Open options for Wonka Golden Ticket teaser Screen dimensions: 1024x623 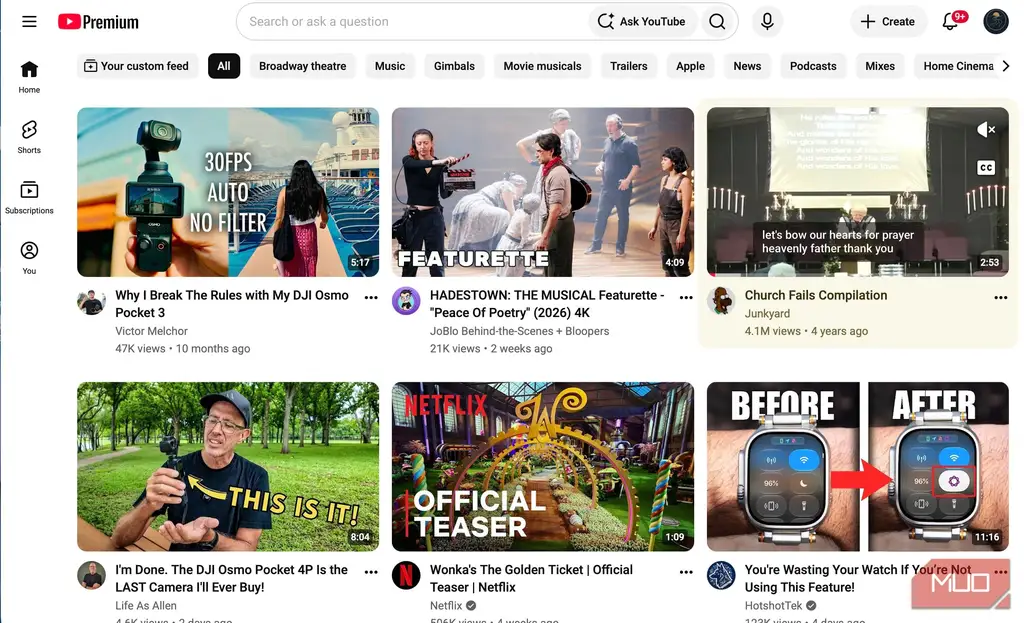click(686, 571)
